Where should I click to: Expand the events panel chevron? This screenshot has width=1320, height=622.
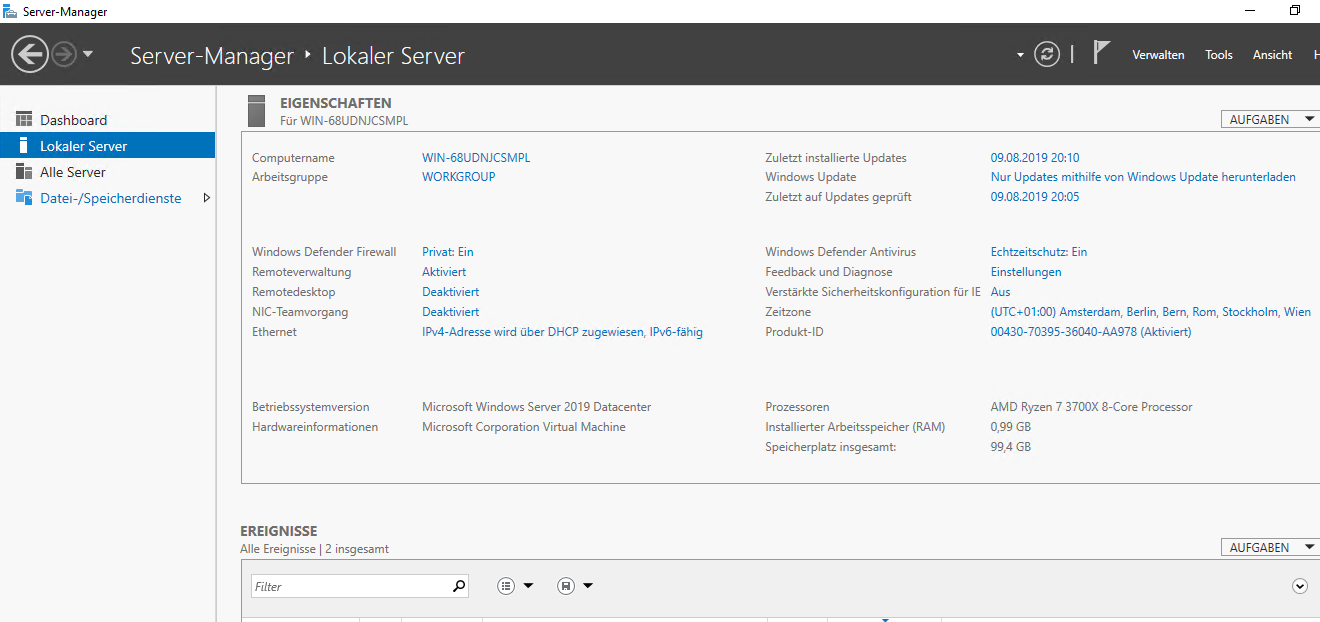point(1300,586)
